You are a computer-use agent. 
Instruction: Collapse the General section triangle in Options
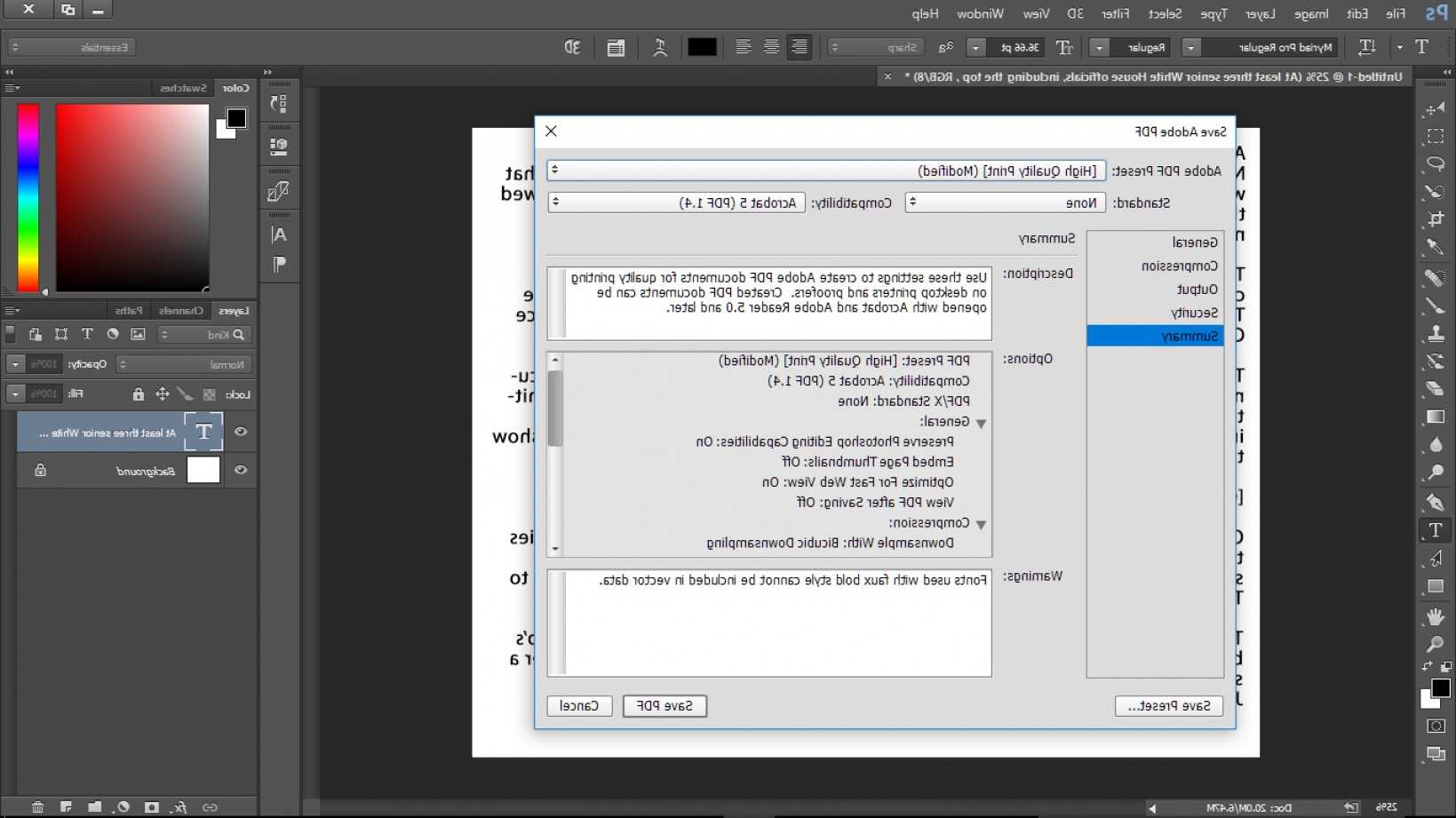[x=981, y=423]
